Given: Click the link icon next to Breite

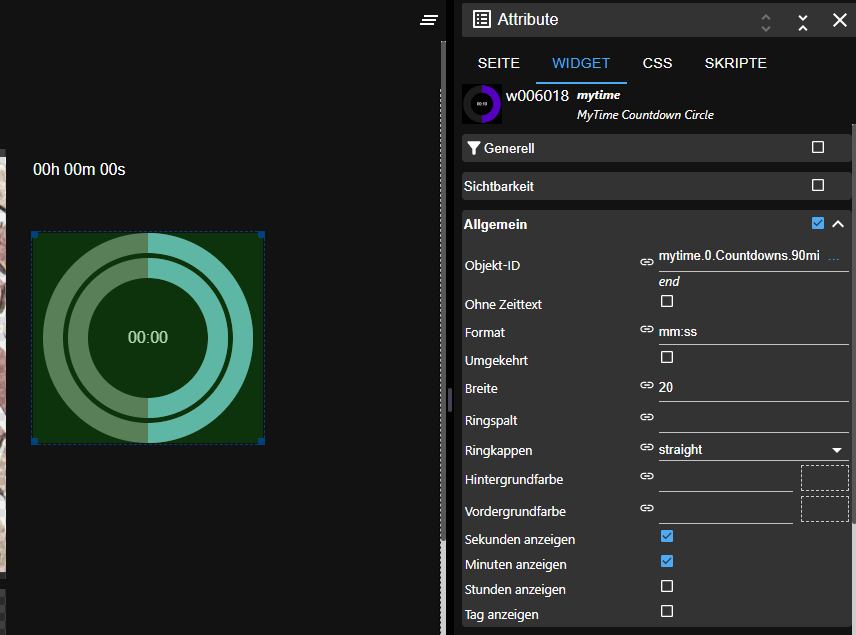Looking at the screenshot, I should (647, 386).
